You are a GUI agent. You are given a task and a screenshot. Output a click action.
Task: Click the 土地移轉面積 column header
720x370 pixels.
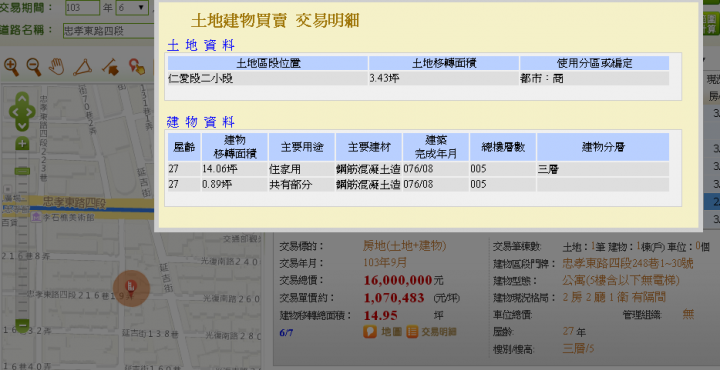pos(444,63)
